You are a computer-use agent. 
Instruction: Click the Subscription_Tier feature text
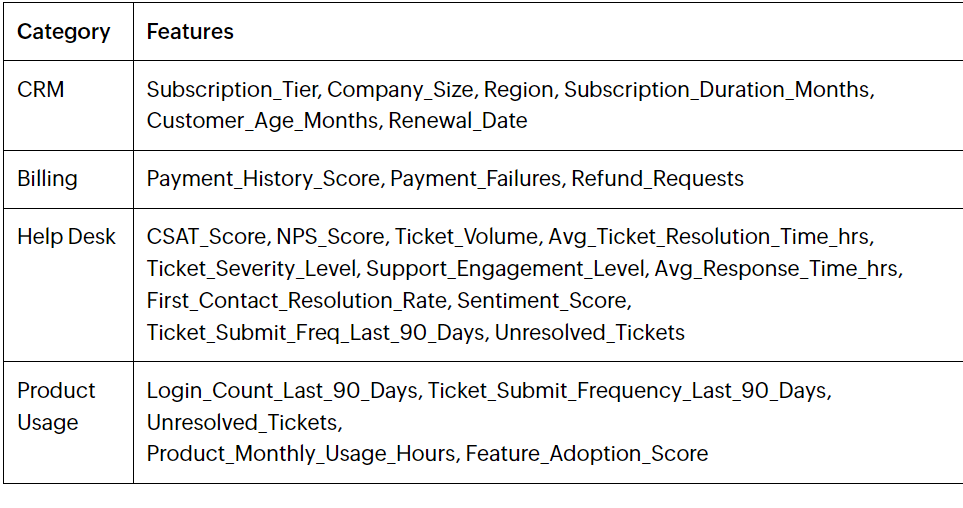[232, 90]
